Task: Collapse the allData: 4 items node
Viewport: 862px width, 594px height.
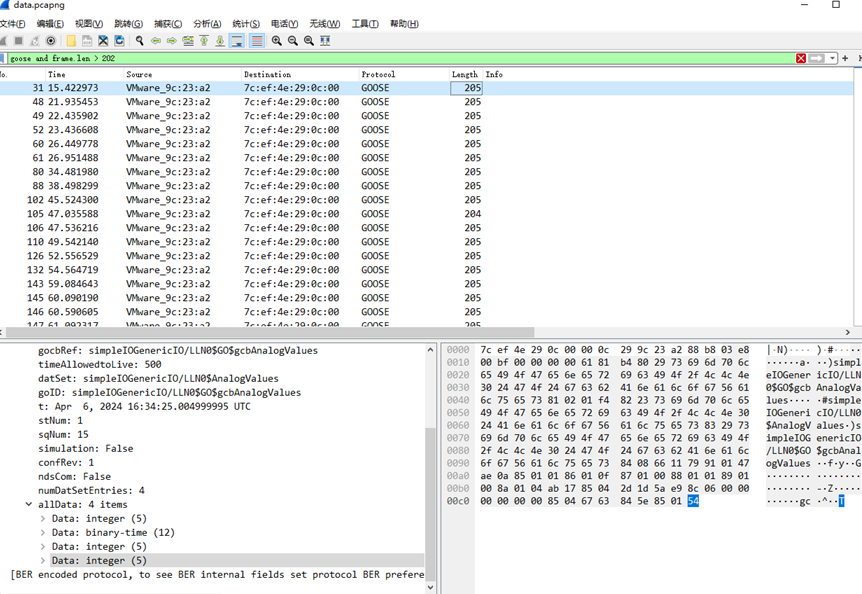Action: point(29,505)
